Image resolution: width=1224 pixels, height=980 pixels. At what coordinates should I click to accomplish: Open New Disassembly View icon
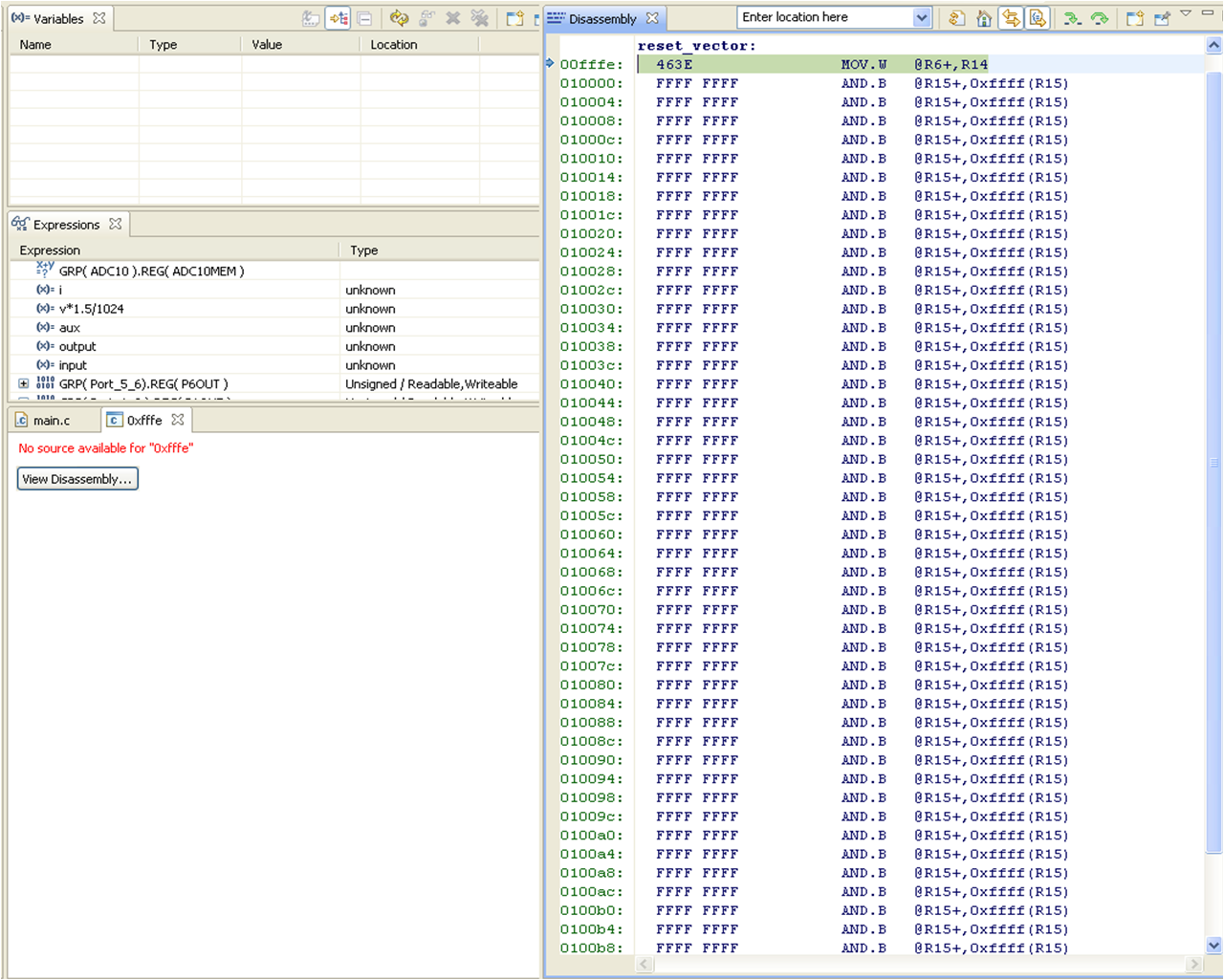pos(1135,18)
